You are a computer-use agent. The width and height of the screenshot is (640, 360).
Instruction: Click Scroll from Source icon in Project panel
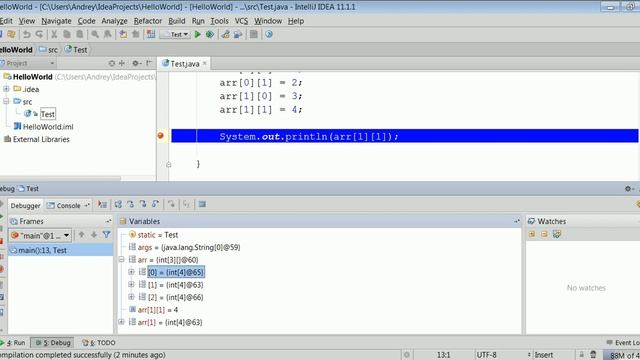click(112, 63)
